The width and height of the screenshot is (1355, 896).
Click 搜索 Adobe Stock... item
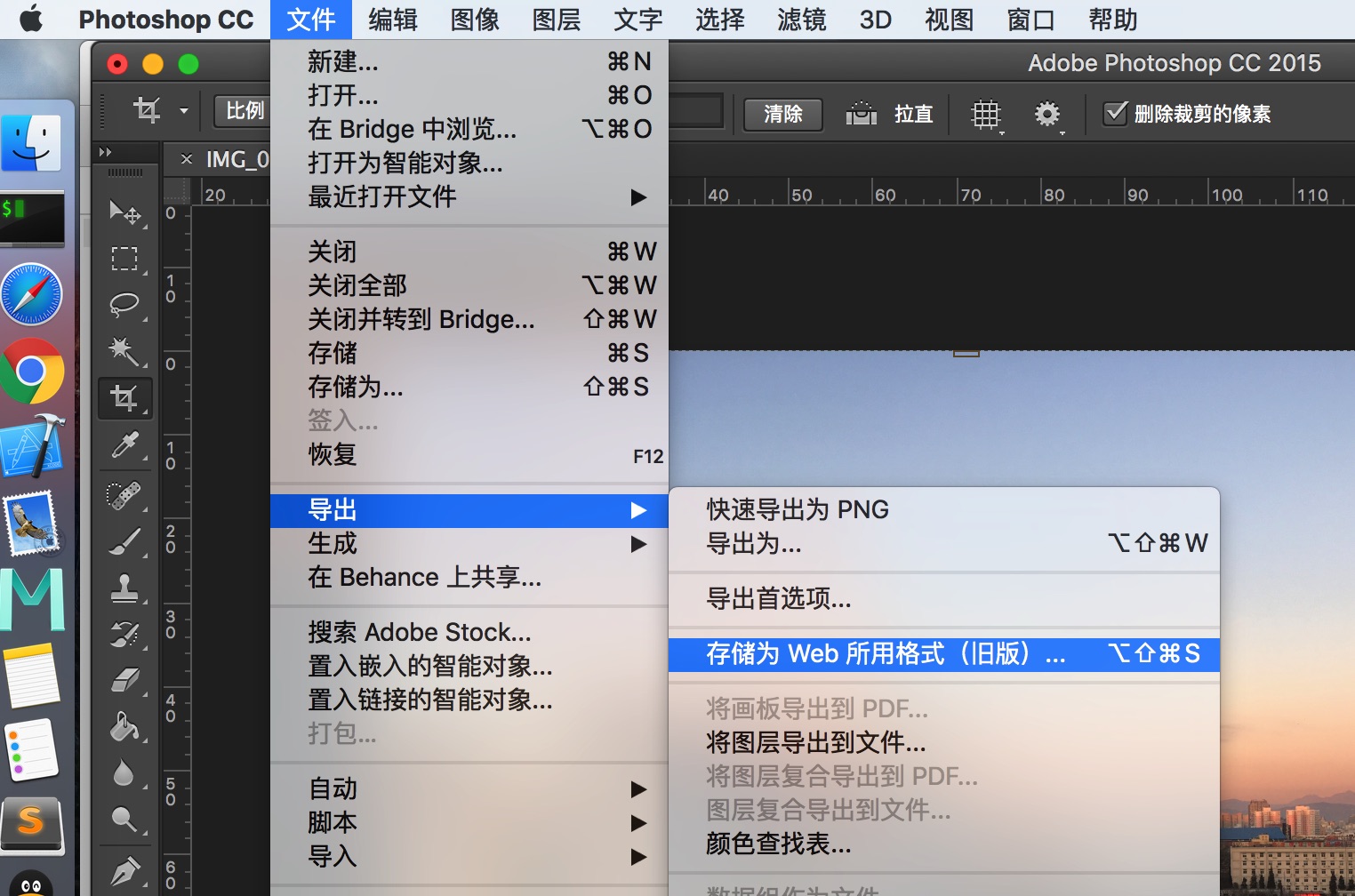[469, 632]
